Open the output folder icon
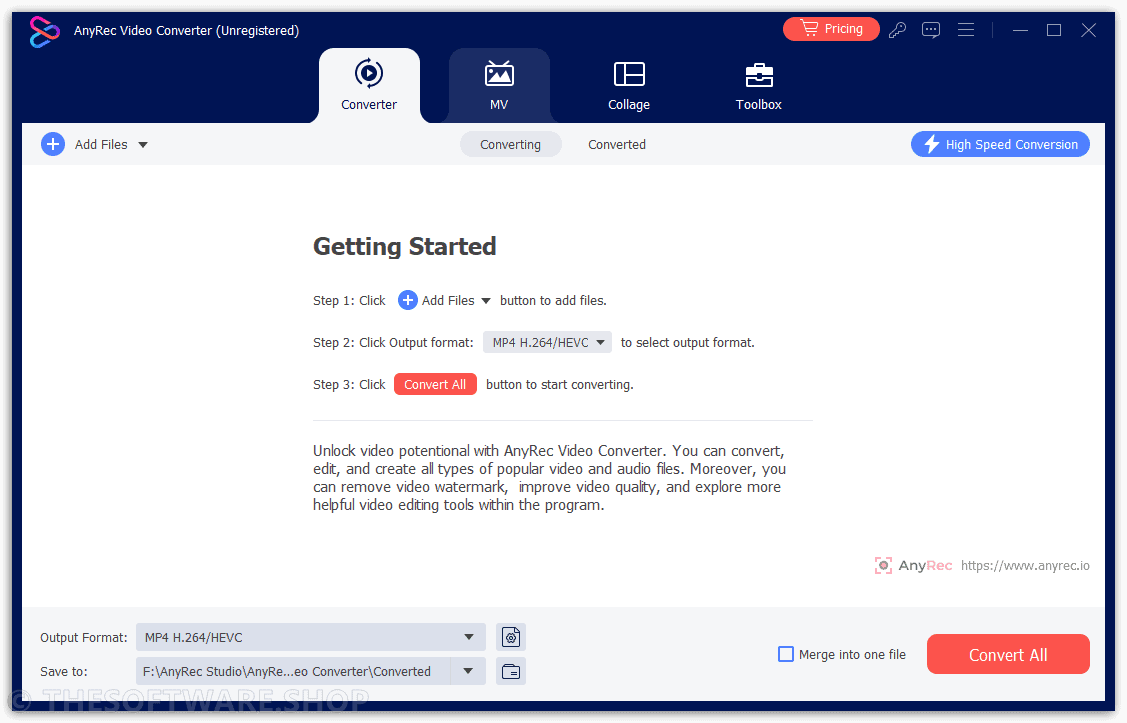This screenshot has height=723, width=1127. [x=511, y=671]
